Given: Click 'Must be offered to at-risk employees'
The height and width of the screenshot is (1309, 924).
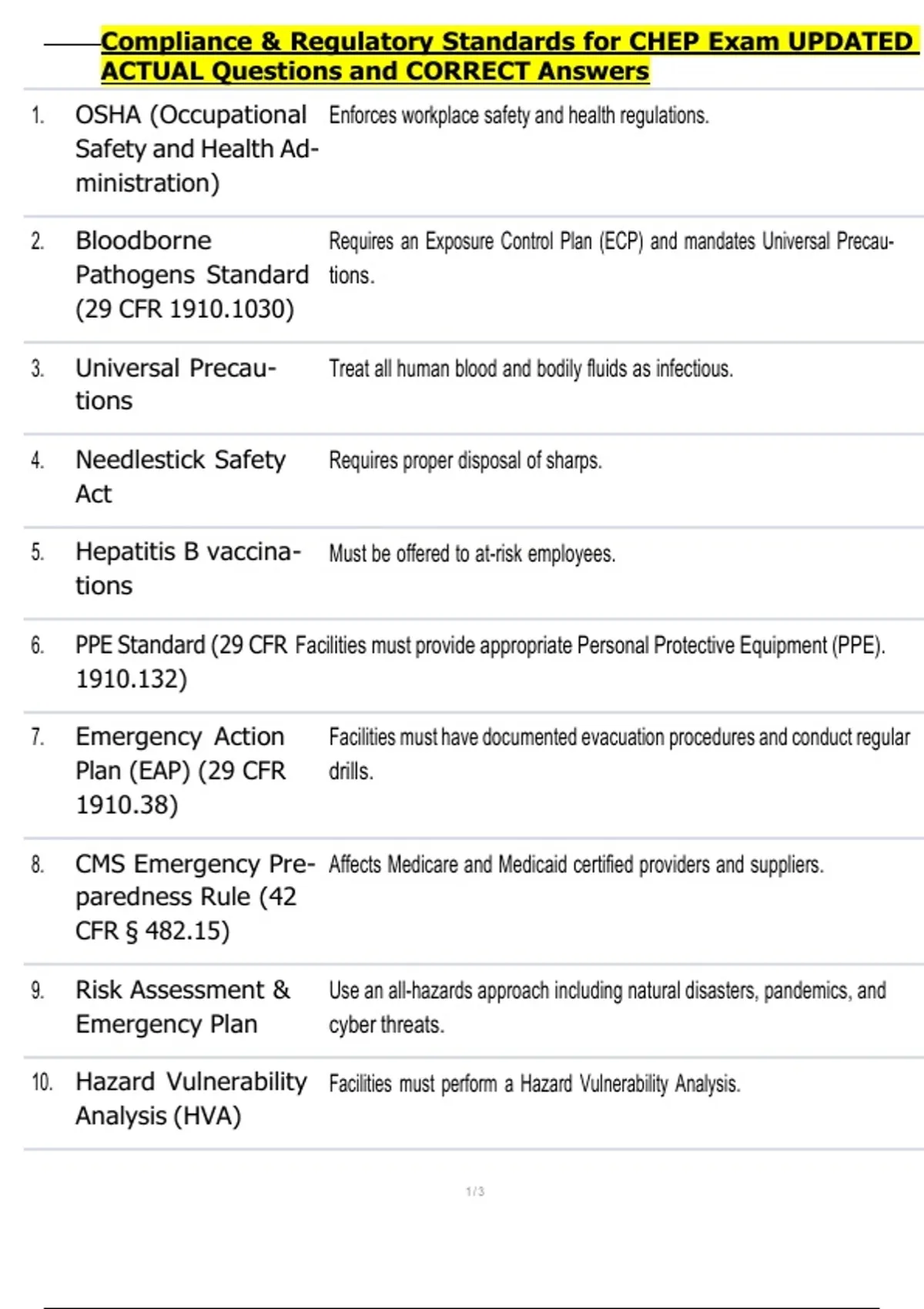Looking at the screenshot, I should [x=472, y=554].
